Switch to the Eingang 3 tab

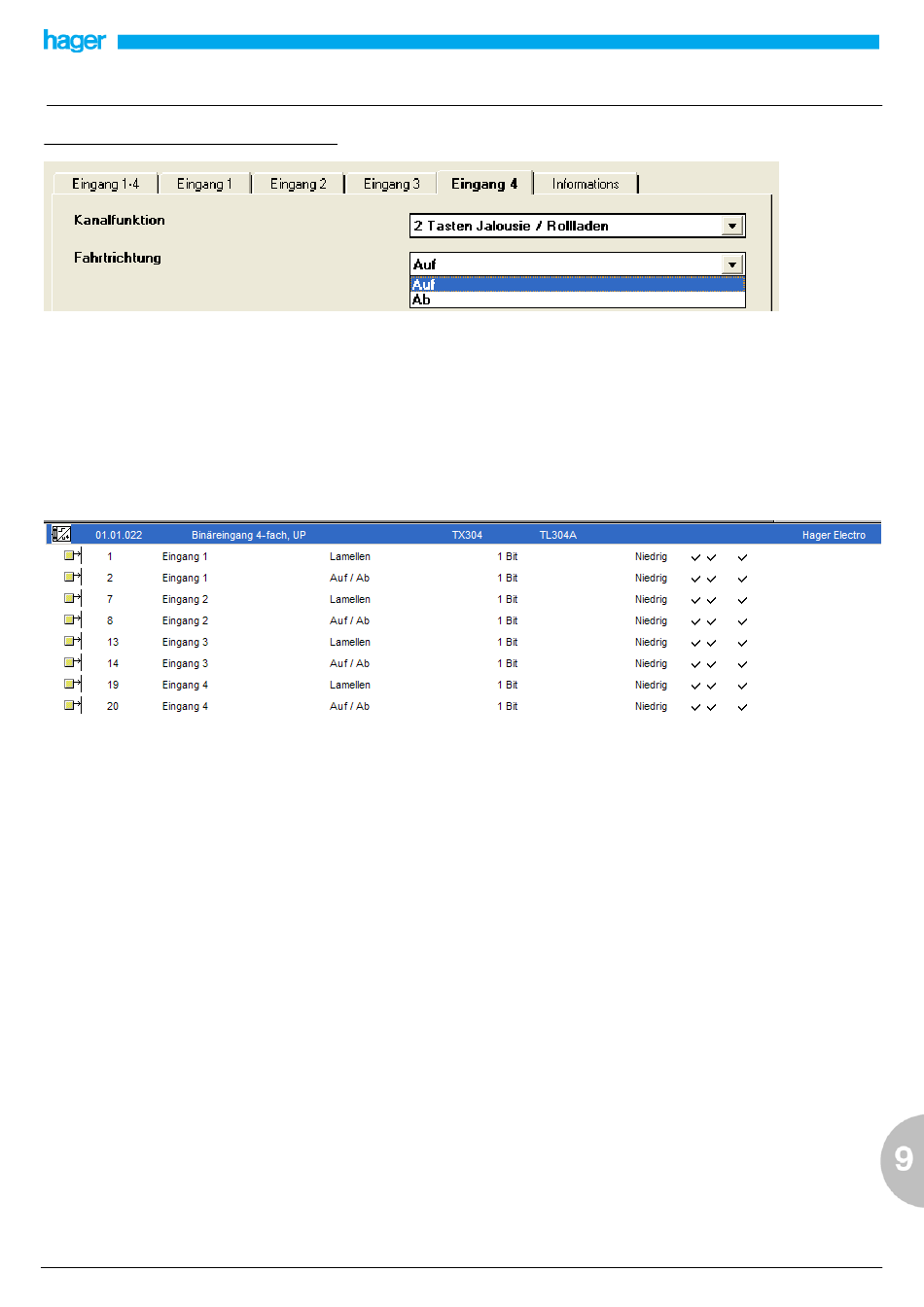coord(391,184)
